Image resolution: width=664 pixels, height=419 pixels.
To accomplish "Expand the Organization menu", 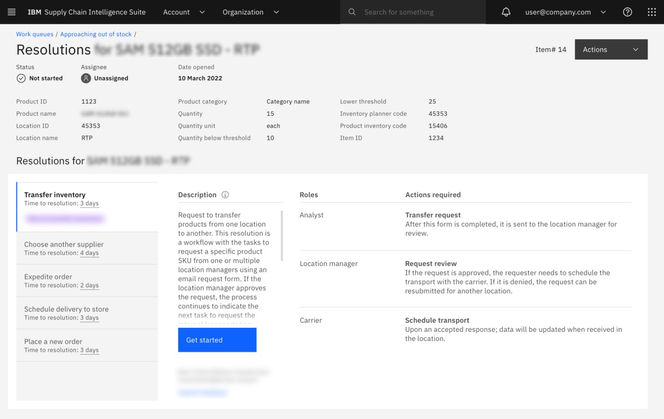I will point(248,12).
